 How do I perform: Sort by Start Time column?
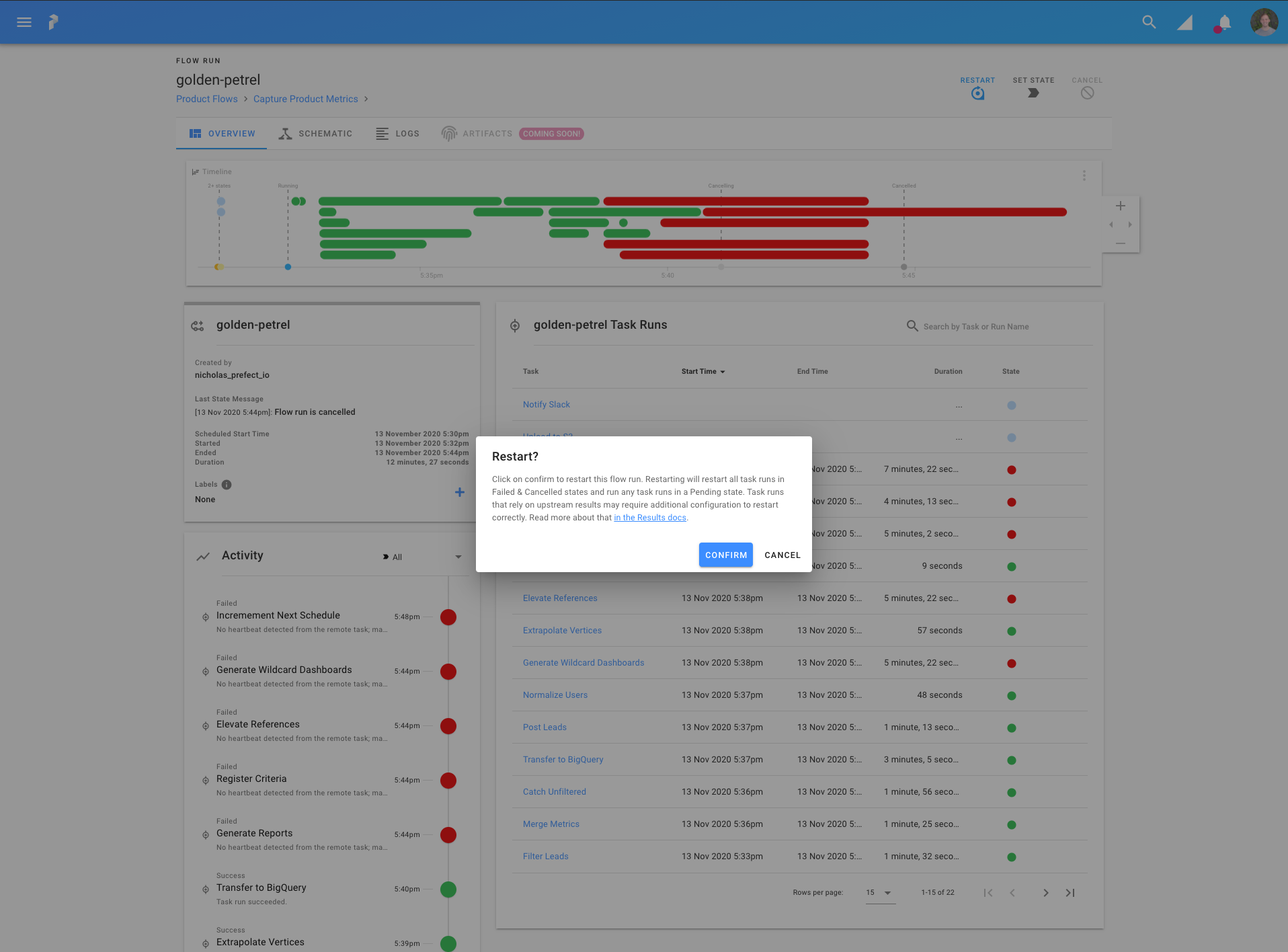click(703, 371)
